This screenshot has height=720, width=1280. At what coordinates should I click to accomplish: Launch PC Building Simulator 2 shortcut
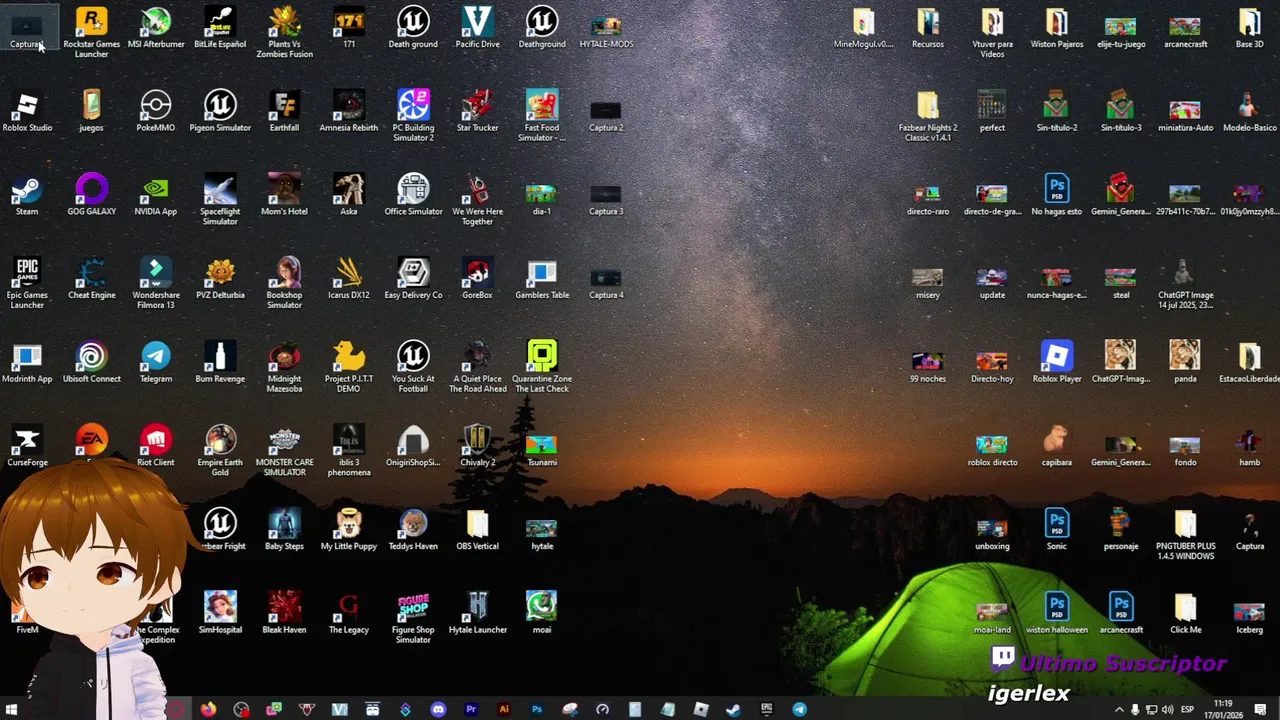(413, 115)
